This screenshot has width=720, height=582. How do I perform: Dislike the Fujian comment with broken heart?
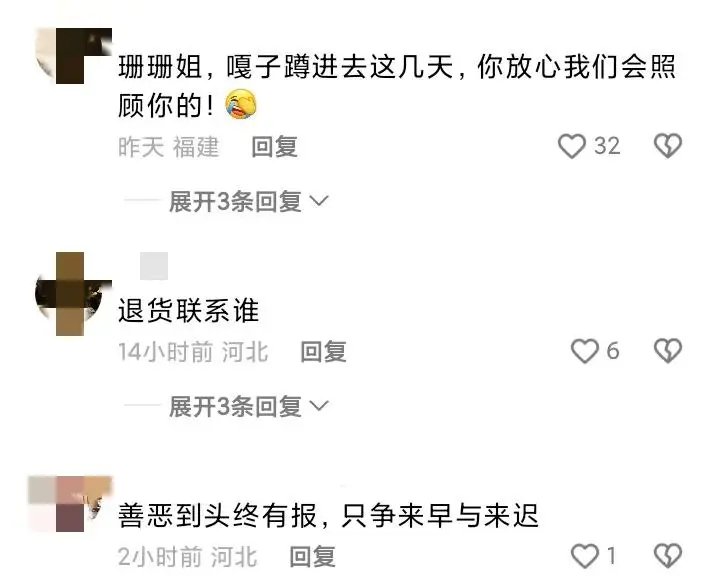[x=668, y=146]
